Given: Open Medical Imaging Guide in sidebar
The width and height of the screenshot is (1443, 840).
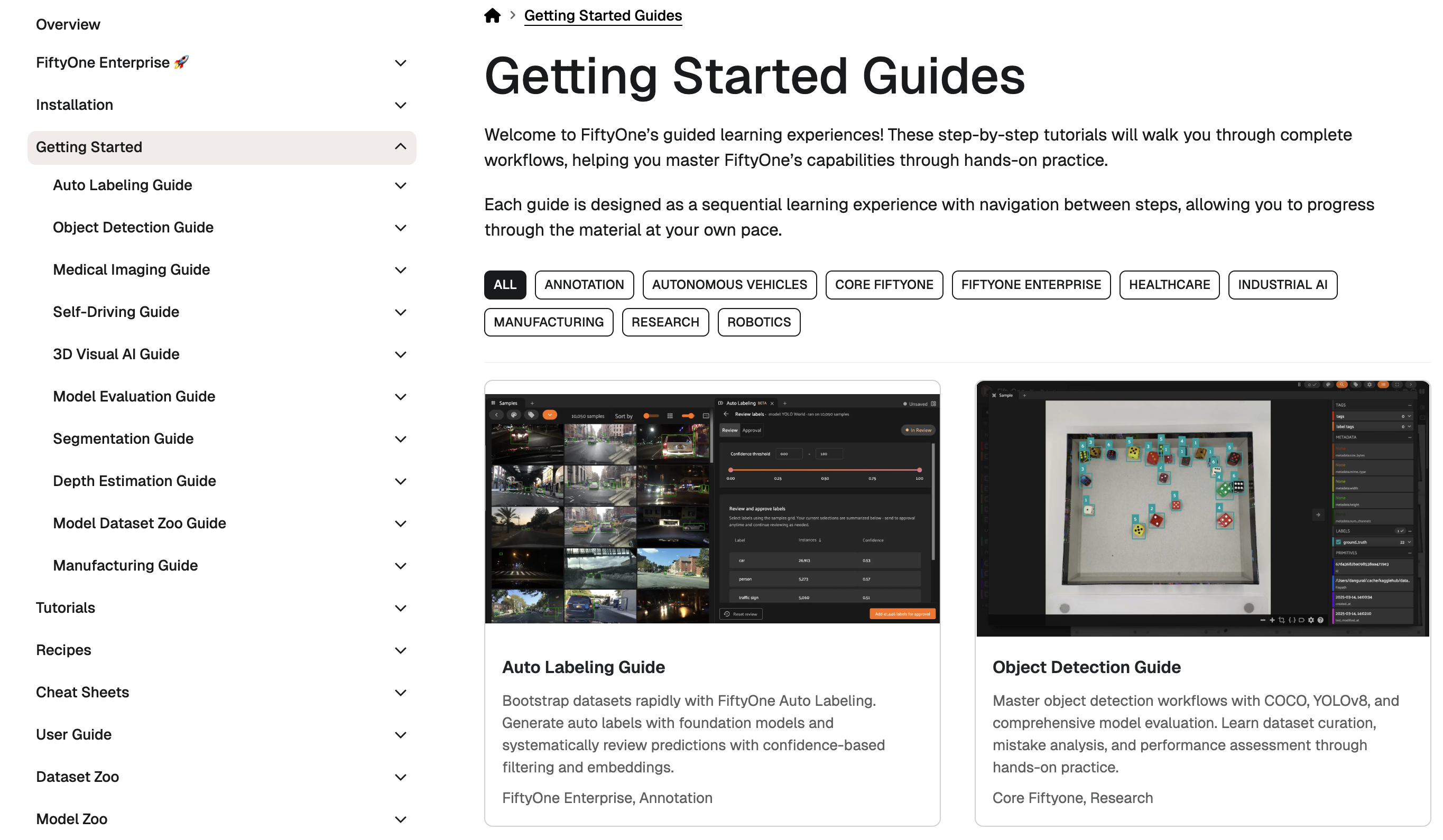Looking at the screenshot, I should pyautogui.click(x=131, y=270).
